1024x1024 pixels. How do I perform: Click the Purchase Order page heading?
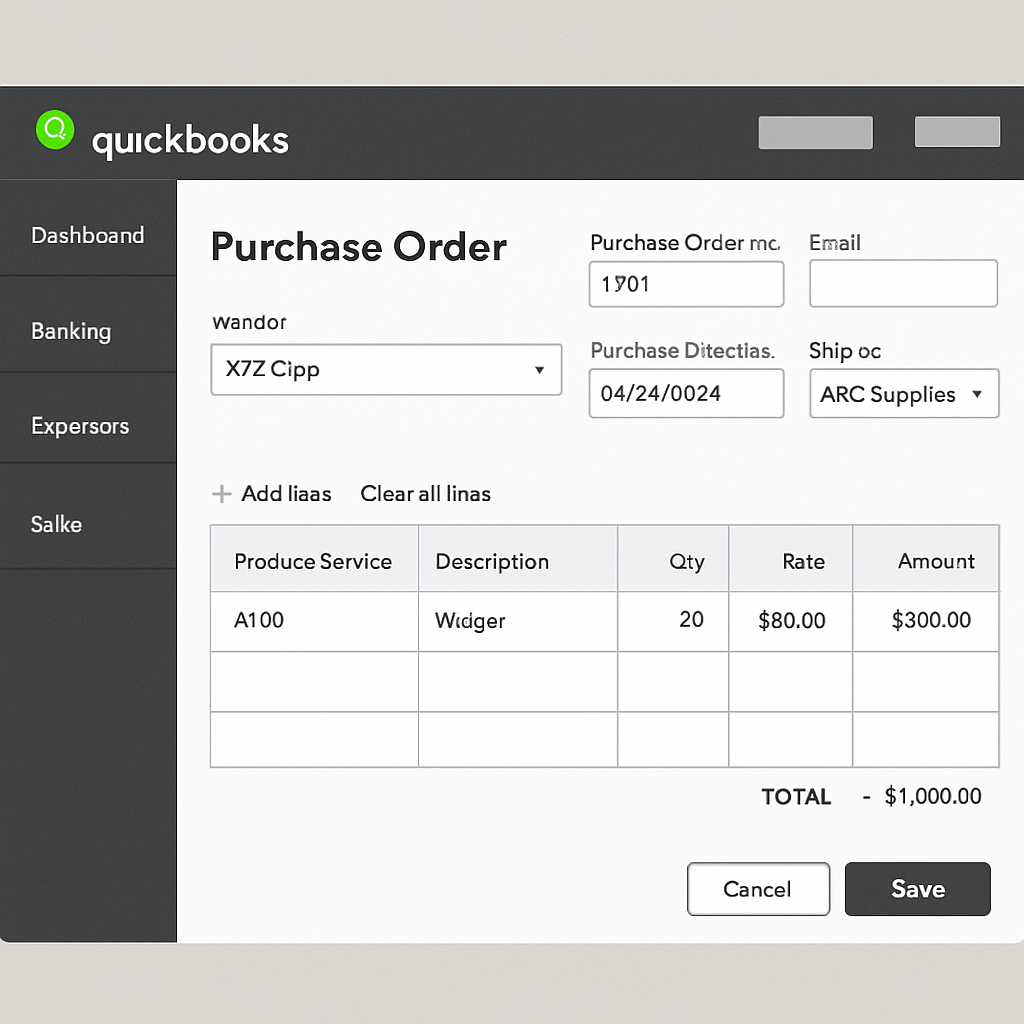tap(359, 247)
